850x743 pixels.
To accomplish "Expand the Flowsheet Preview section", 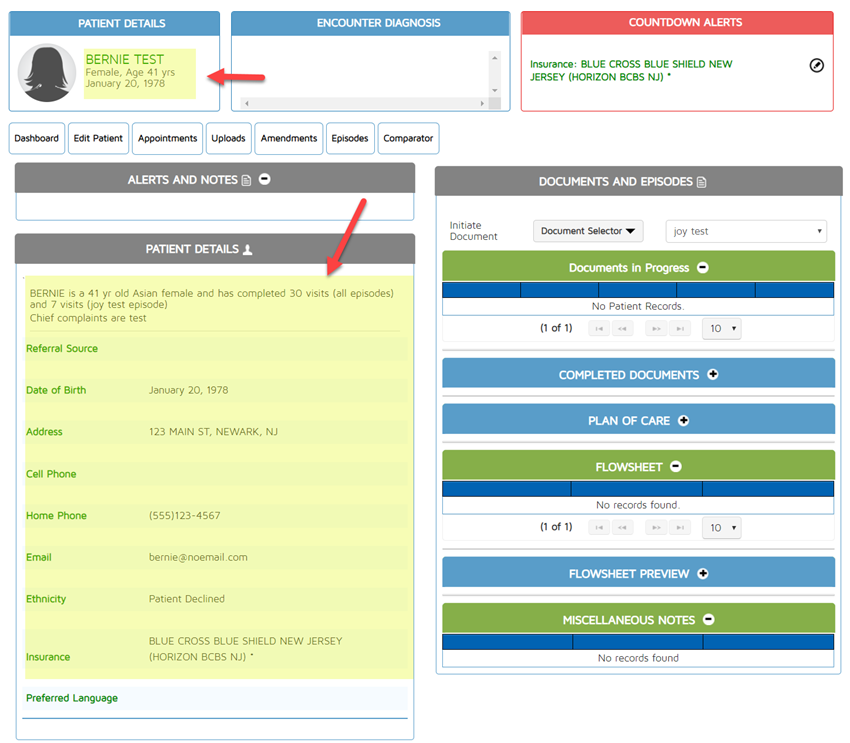I will coord(703,574).
